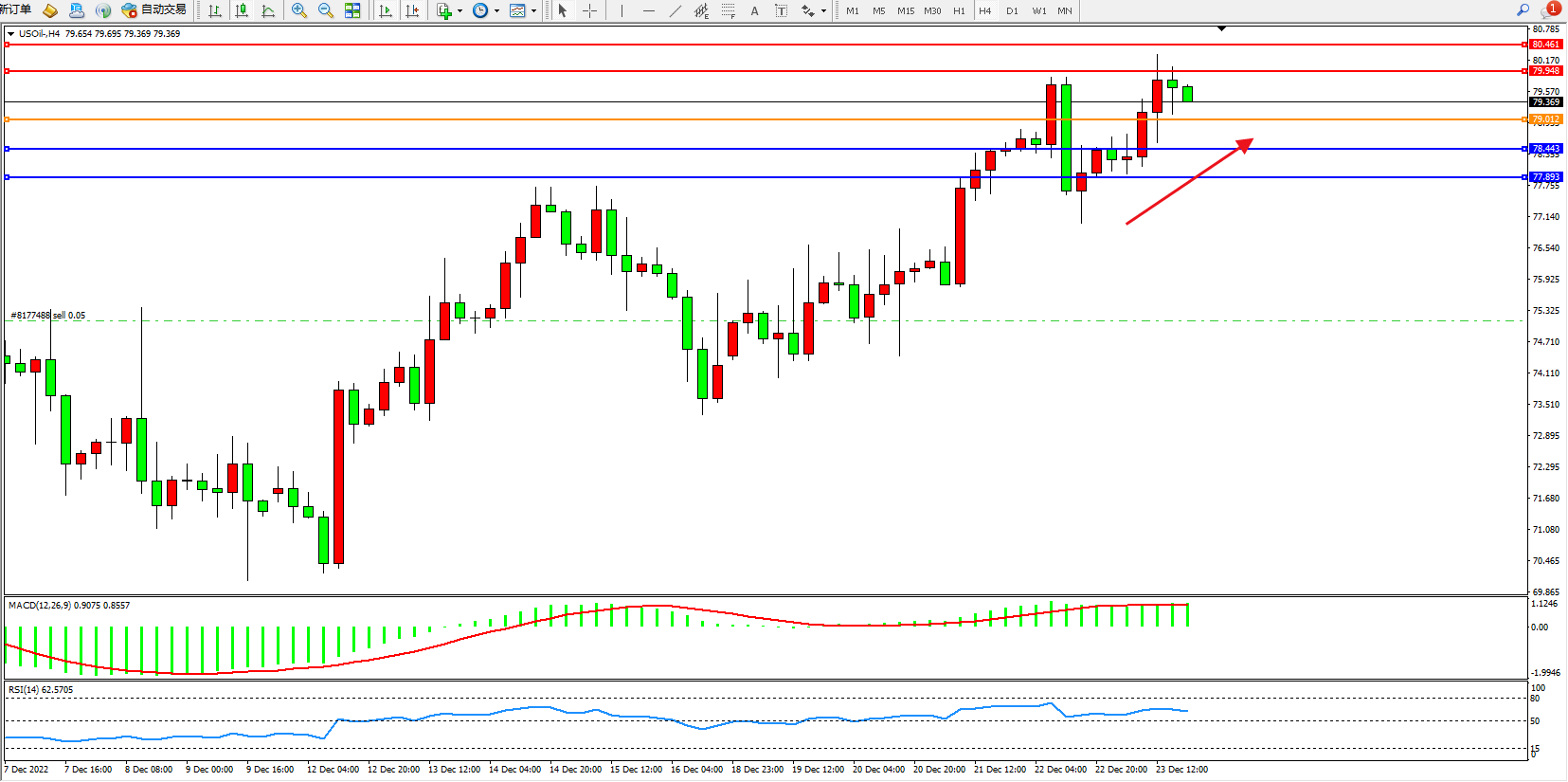Open the indicators list dropdown arrow
1568x782 pixels.
pyautogui.click(x=460, y=11)
